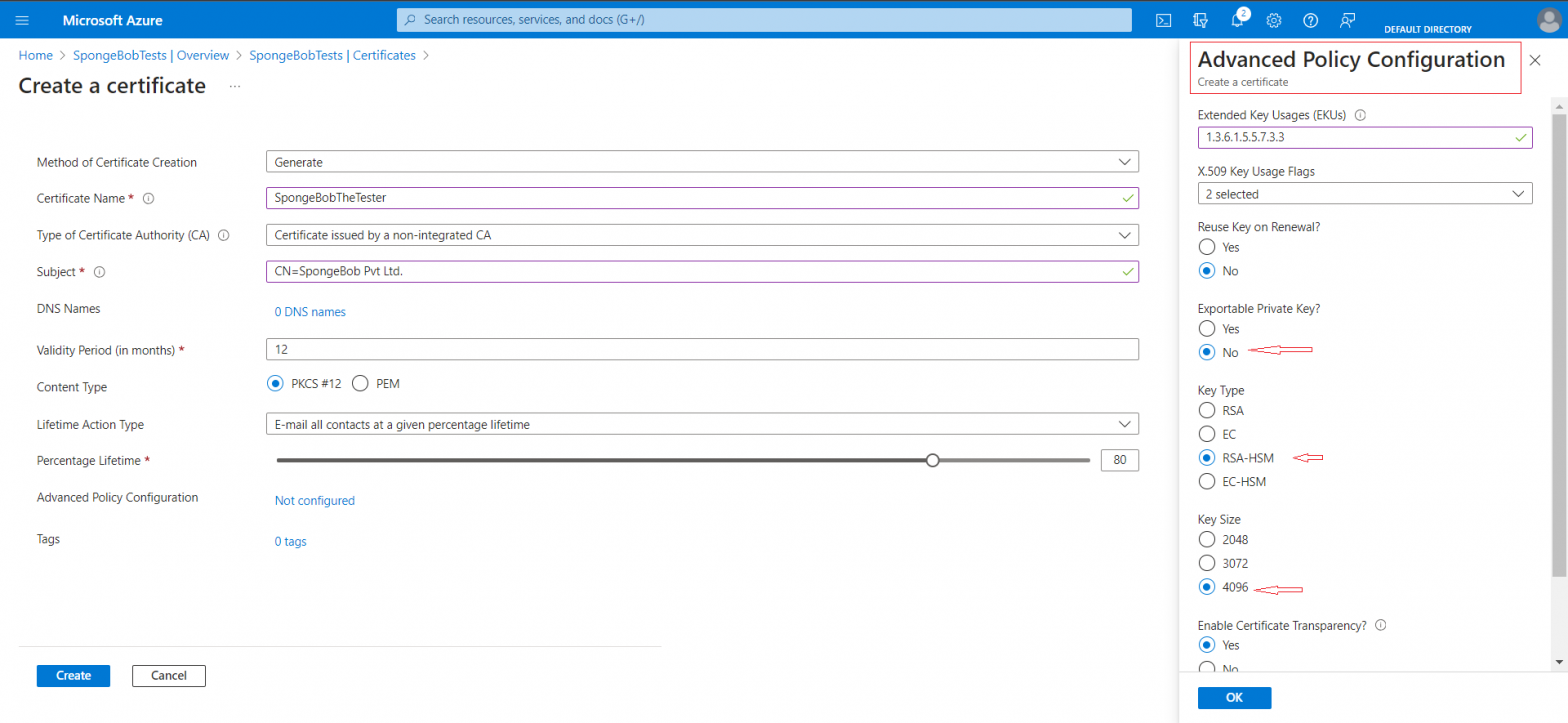Open portal settings gear icon

(x=1274, y=20)
